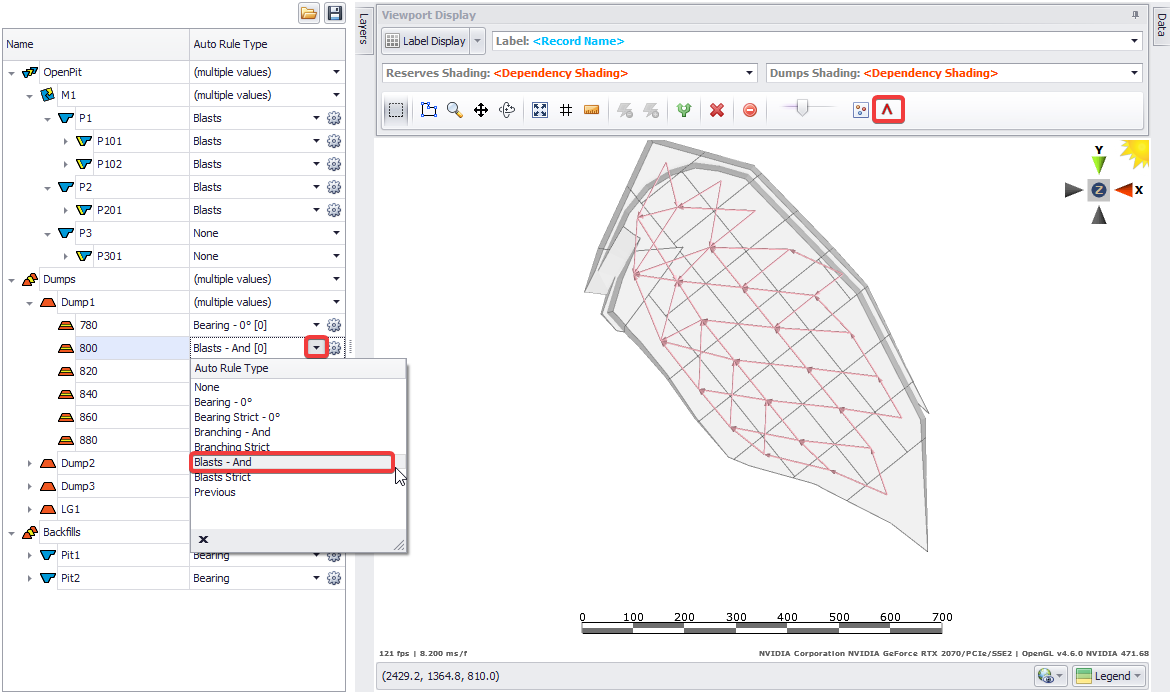
Task: Select the ruler measure tool
Action: [592, 110]
